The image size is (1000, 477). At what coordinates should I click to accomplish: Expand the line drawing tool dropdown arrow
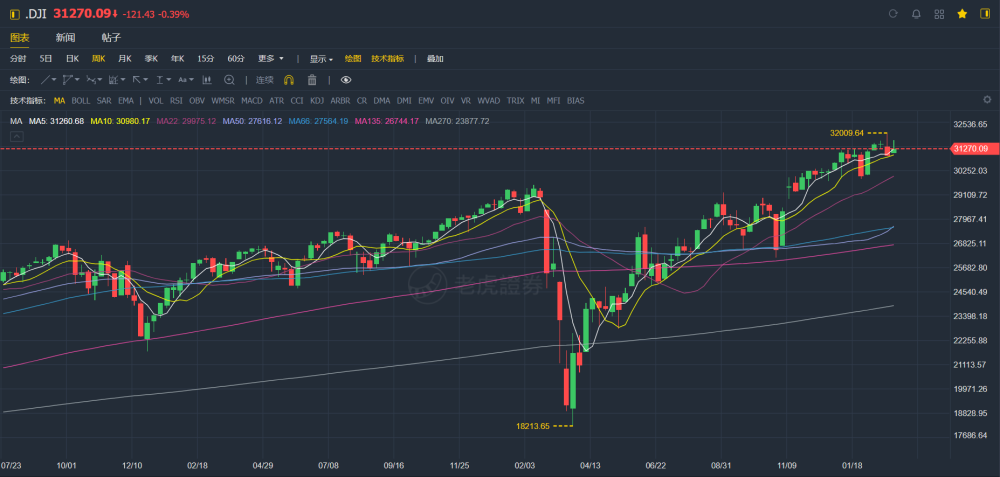[x=54, y=80]
